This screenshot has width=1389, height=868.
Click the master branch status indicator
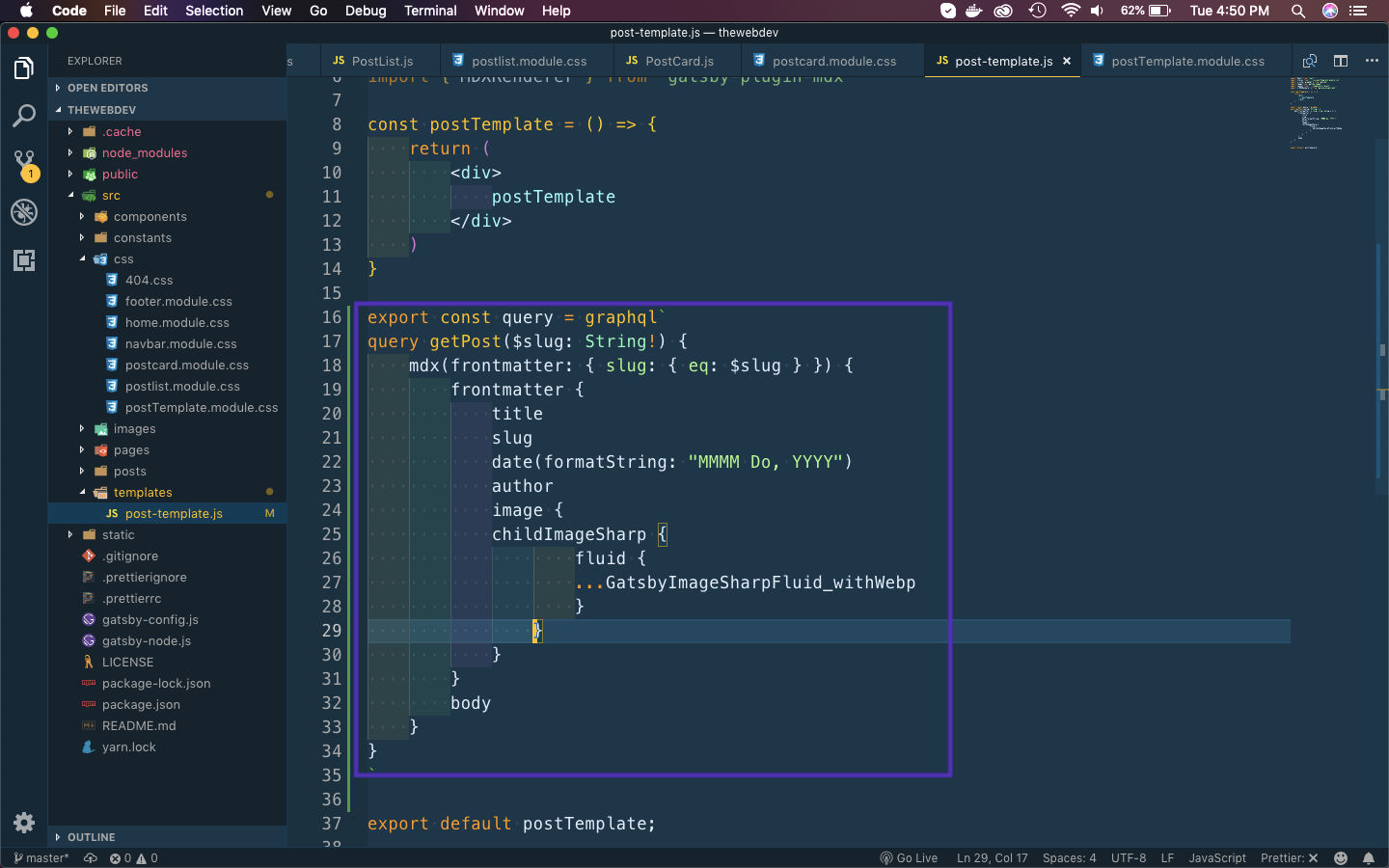point(41,858)
